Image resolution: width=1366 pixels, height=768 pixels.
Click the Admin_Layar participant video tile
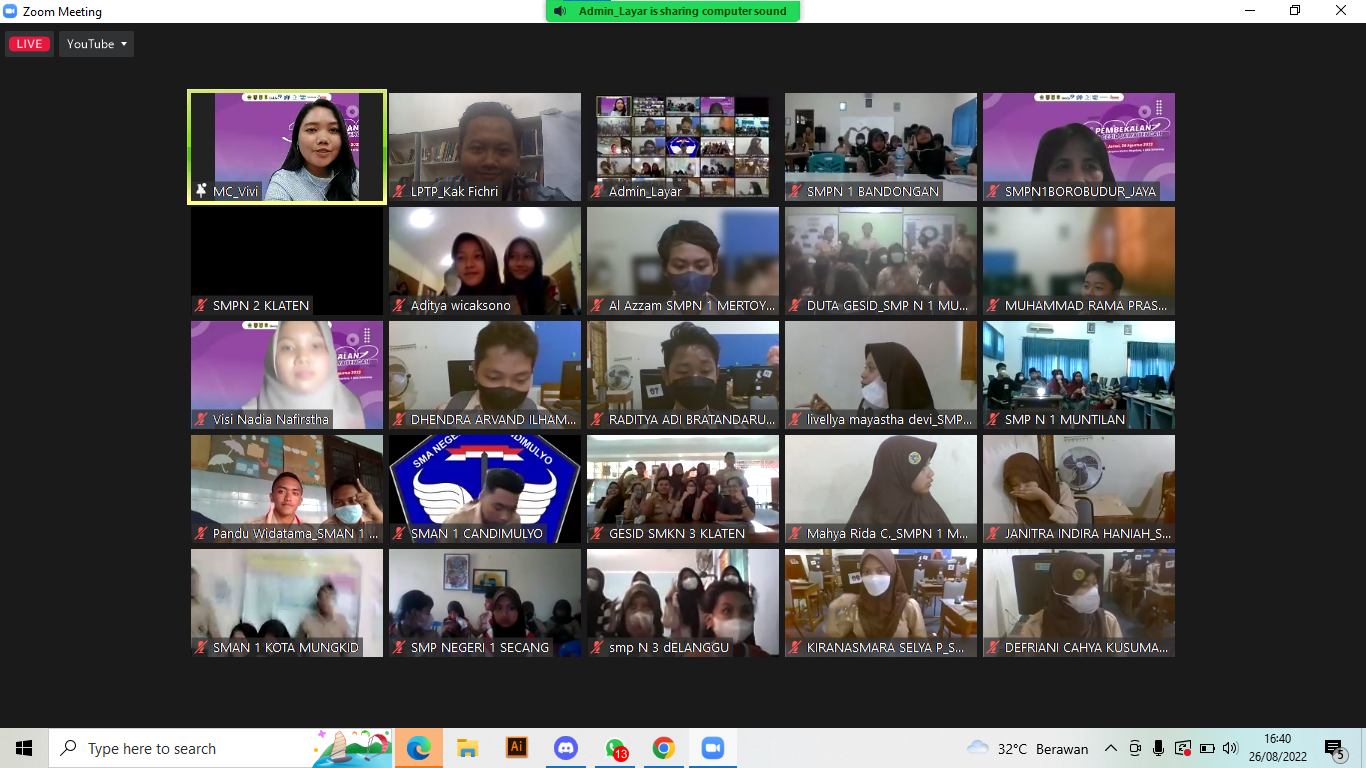[x=683, y=146]
